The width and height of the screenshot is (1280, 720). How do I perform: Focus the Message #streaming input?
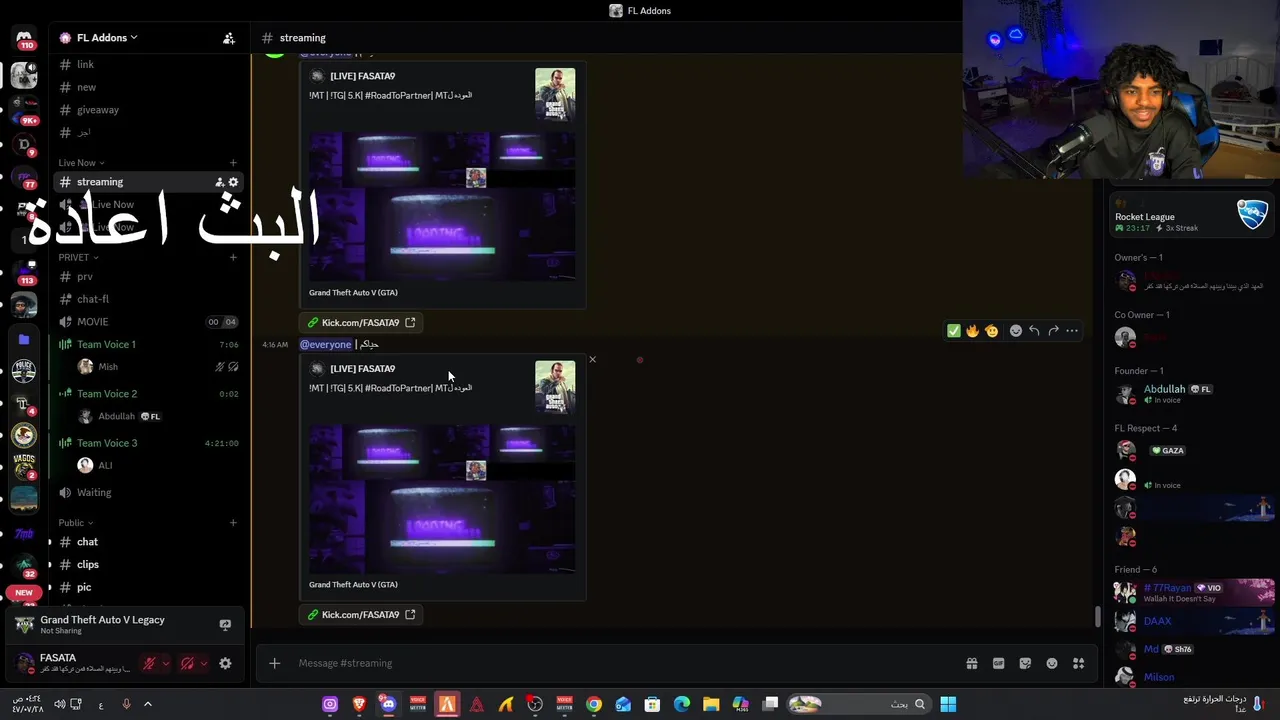click(620, 663)
